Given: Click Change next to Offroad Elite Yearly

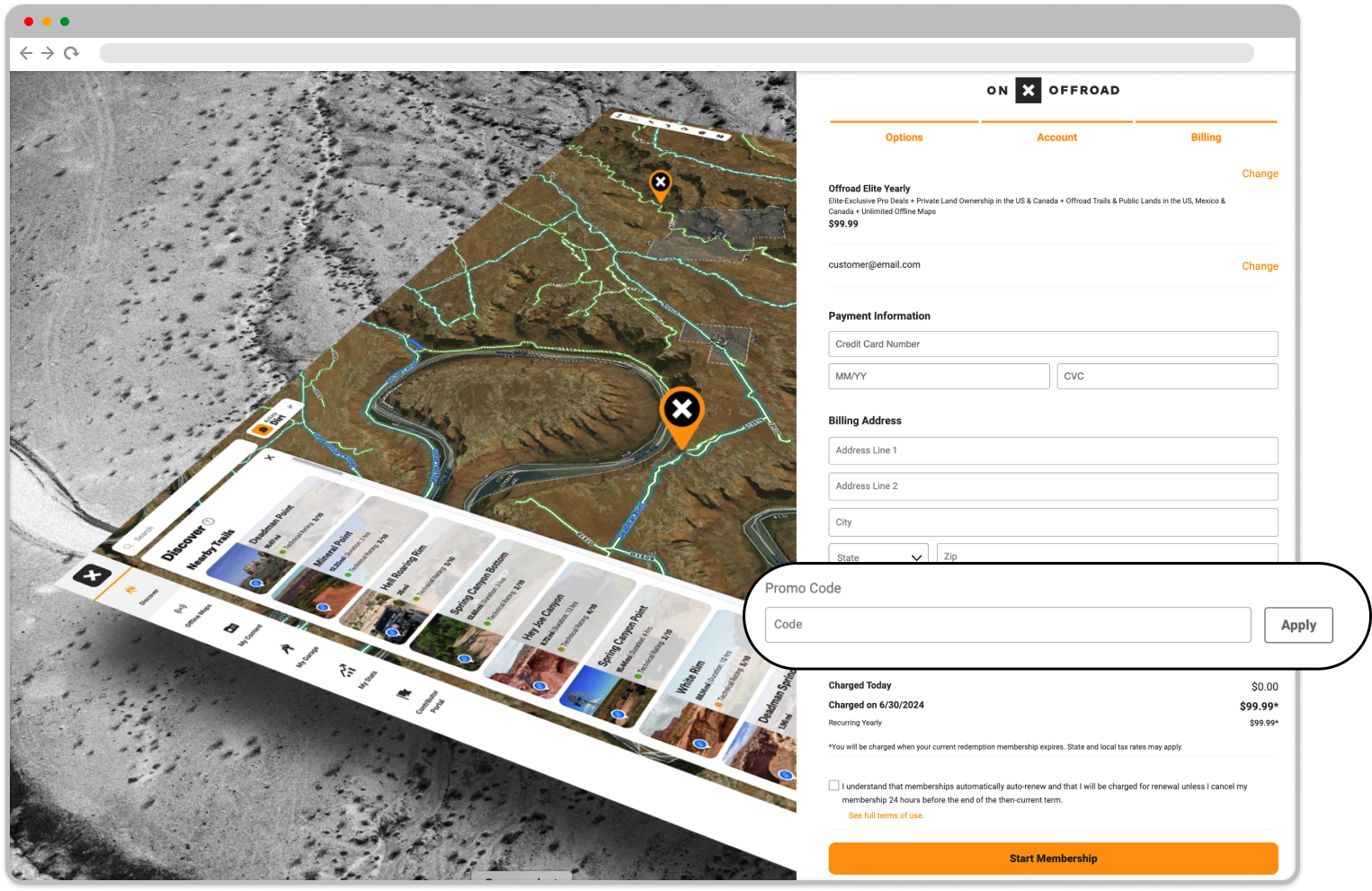Looking at the screenshot, I should pyautogui.click(x=1260, y=174).
